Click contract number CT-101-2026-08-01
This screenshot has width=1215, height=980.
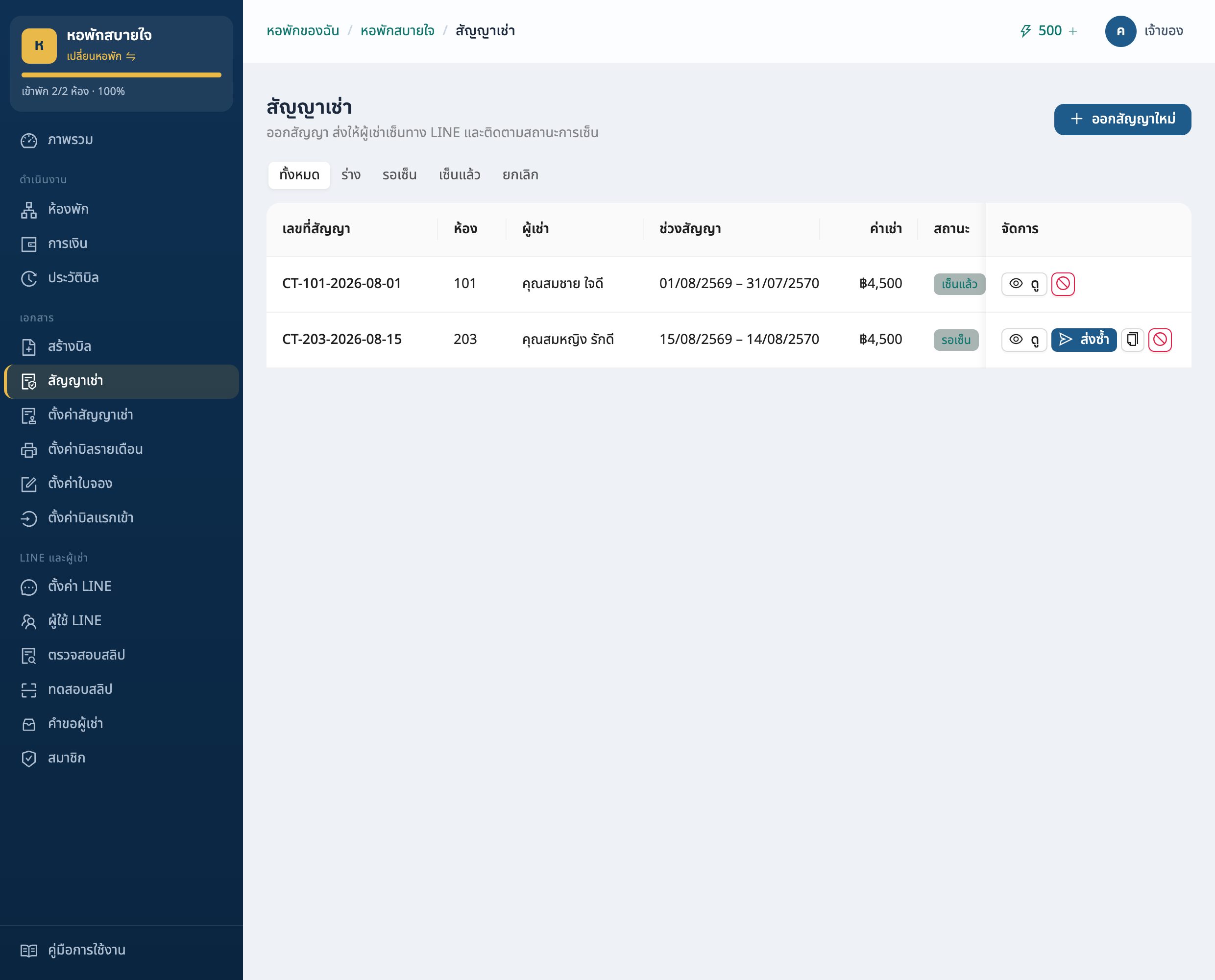point(341,283)
